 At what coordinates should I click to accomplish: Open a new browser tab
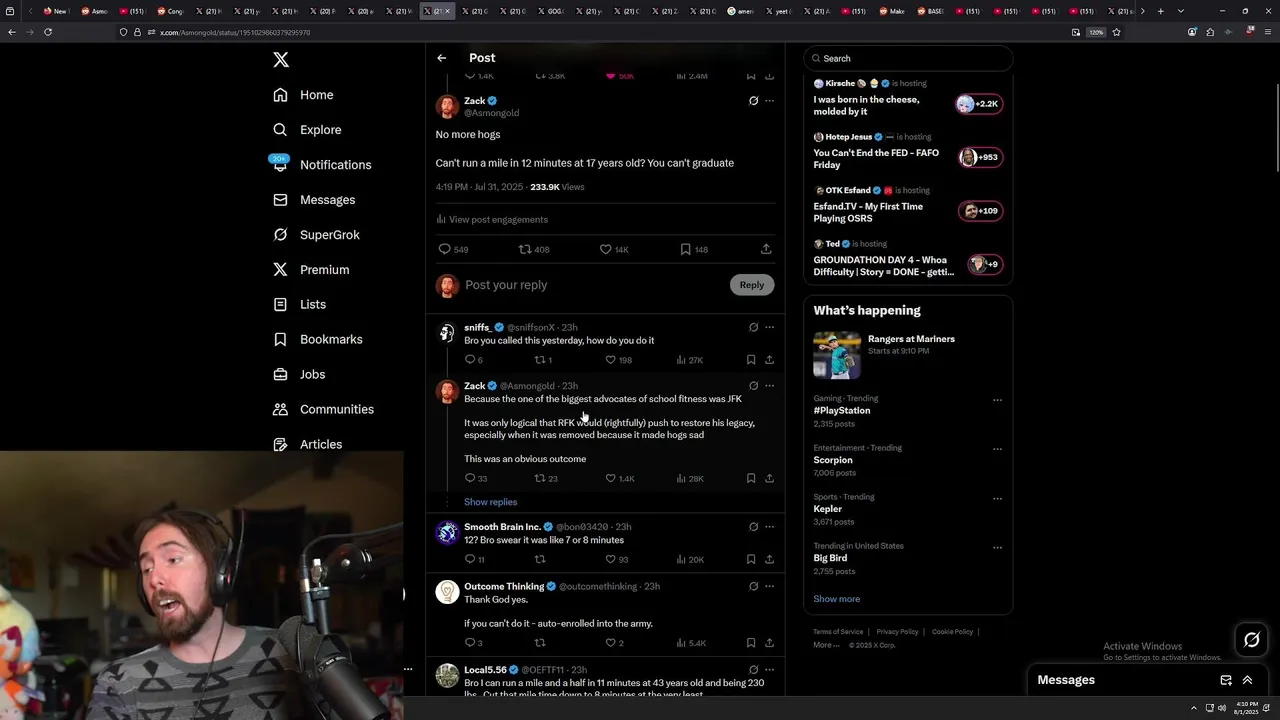coord(1160,11)
